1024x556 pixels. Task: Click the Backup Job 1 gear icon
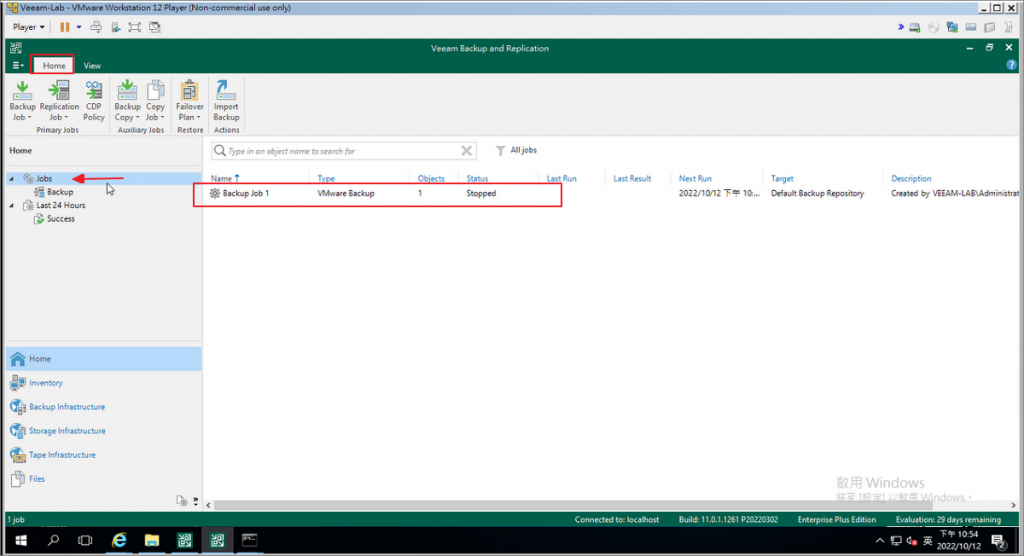(214, 193)
